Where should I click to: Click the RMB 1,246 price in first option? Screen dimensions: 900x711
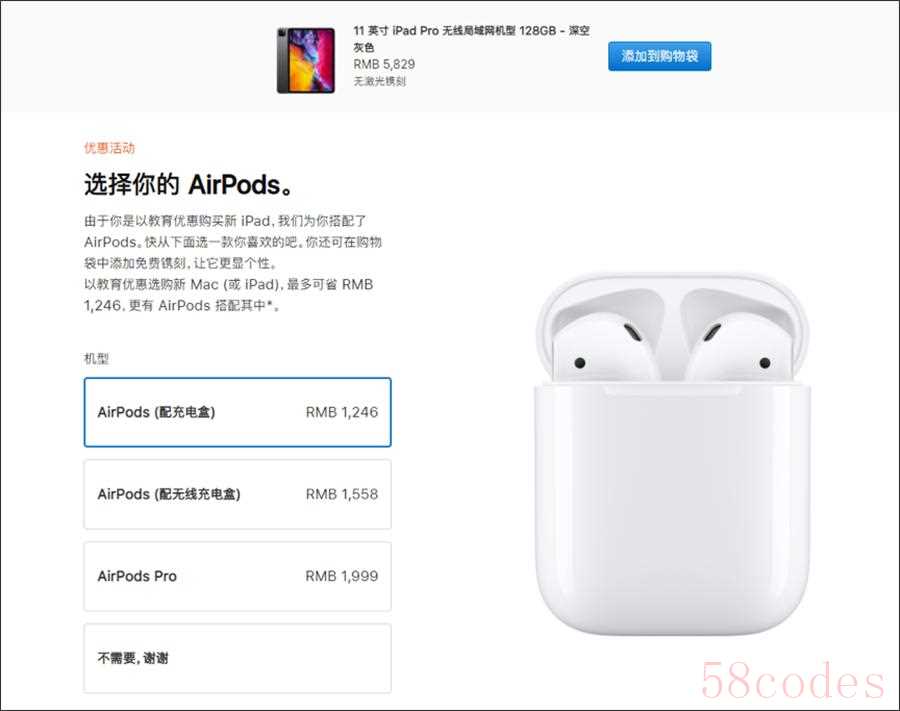[x=342, y=412]
